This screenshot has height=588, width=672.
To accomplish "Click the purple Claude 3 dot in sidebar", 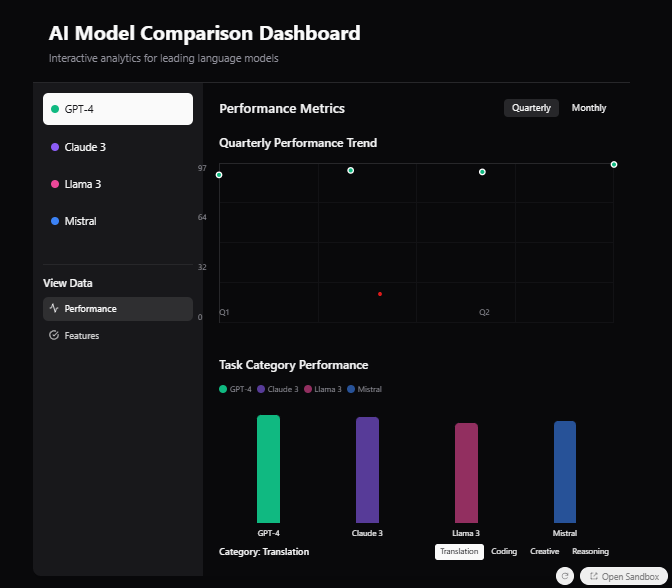I will pos(55,147).
